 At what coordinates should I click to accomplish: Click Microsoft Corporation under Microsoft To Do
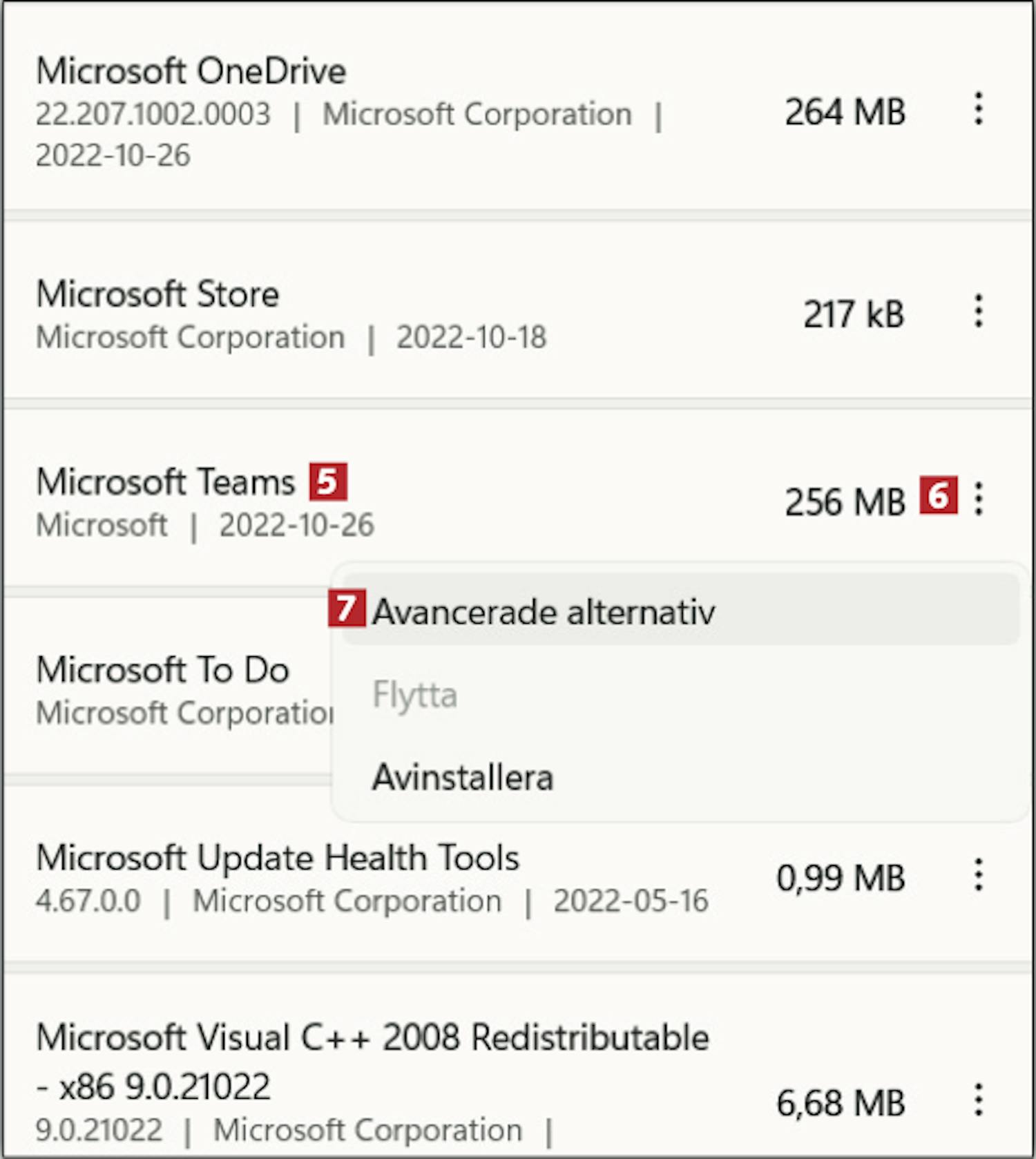(x=184, y=713)
